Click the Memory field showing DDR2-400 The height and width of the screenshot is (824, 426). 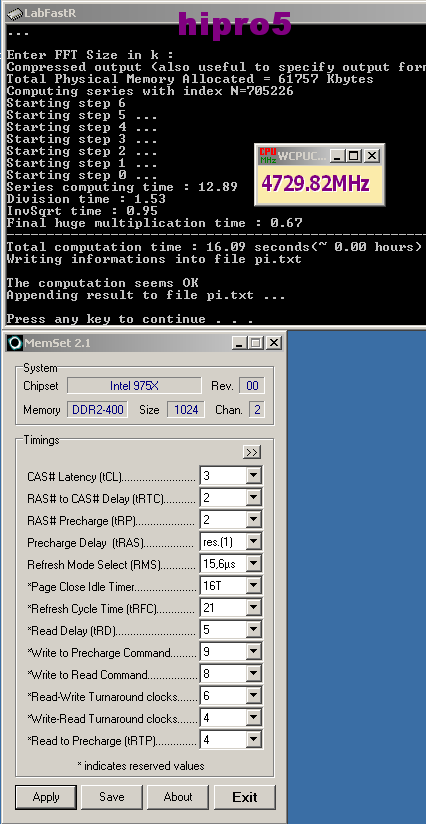click(97, 409)
